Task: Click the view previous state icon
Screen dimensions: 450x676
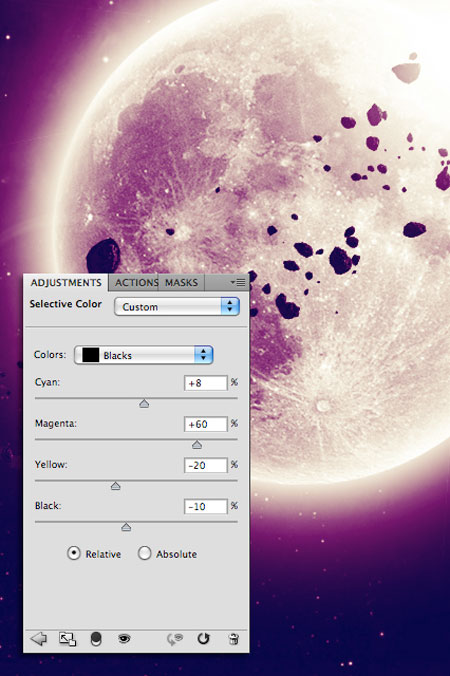Action: (175, 639)
